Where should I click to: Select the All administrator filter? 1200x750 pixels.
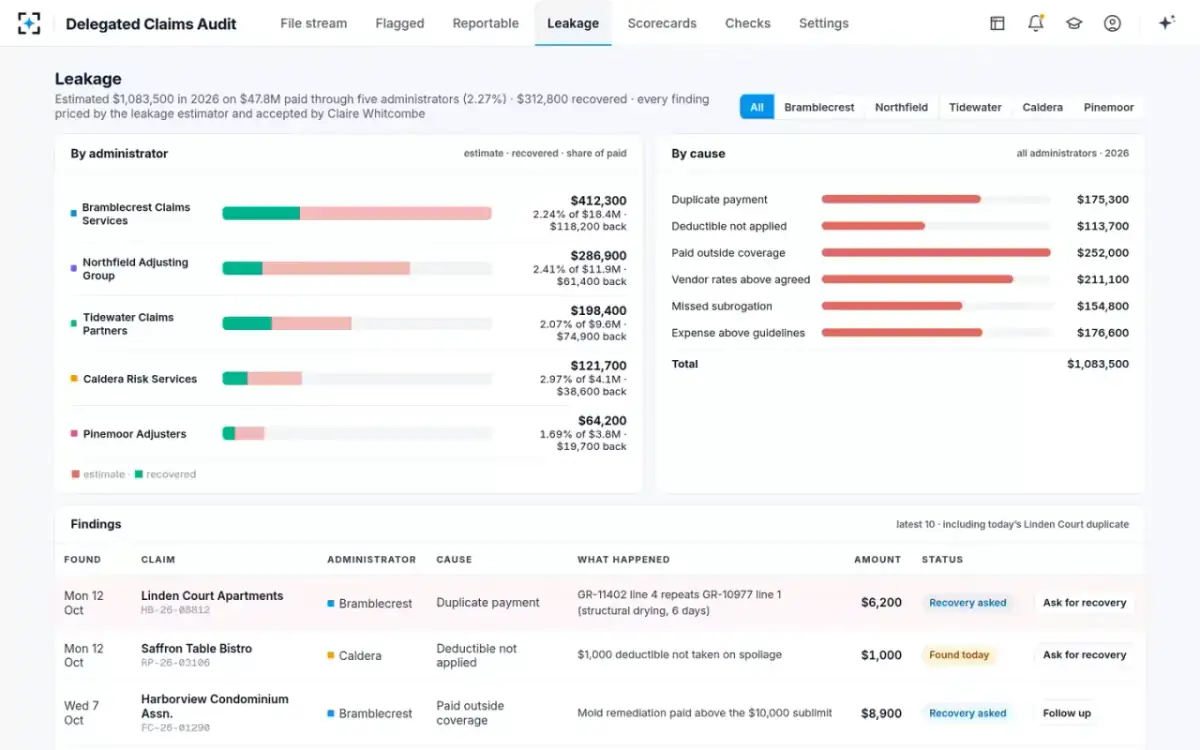click(757, 107)
